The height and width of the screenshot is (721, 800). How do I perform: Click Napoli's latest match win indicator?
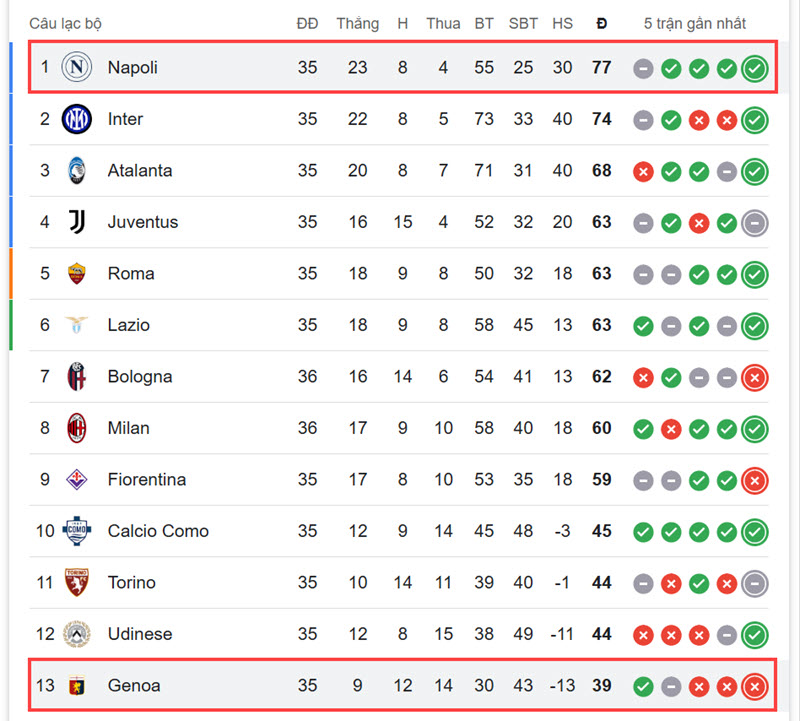point(755,68)
